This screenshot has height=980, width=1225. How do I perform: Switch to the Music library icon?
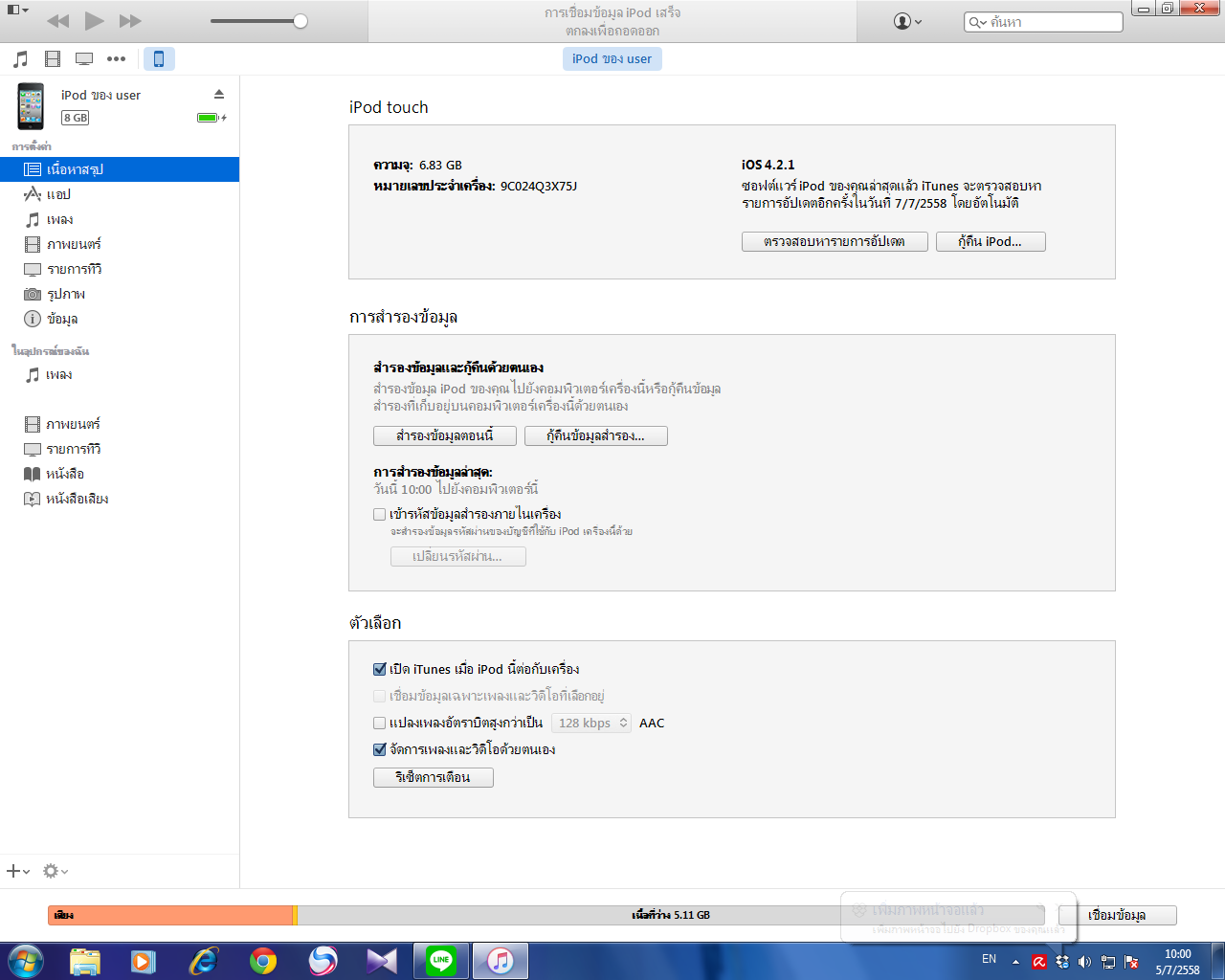pos(21,59)
